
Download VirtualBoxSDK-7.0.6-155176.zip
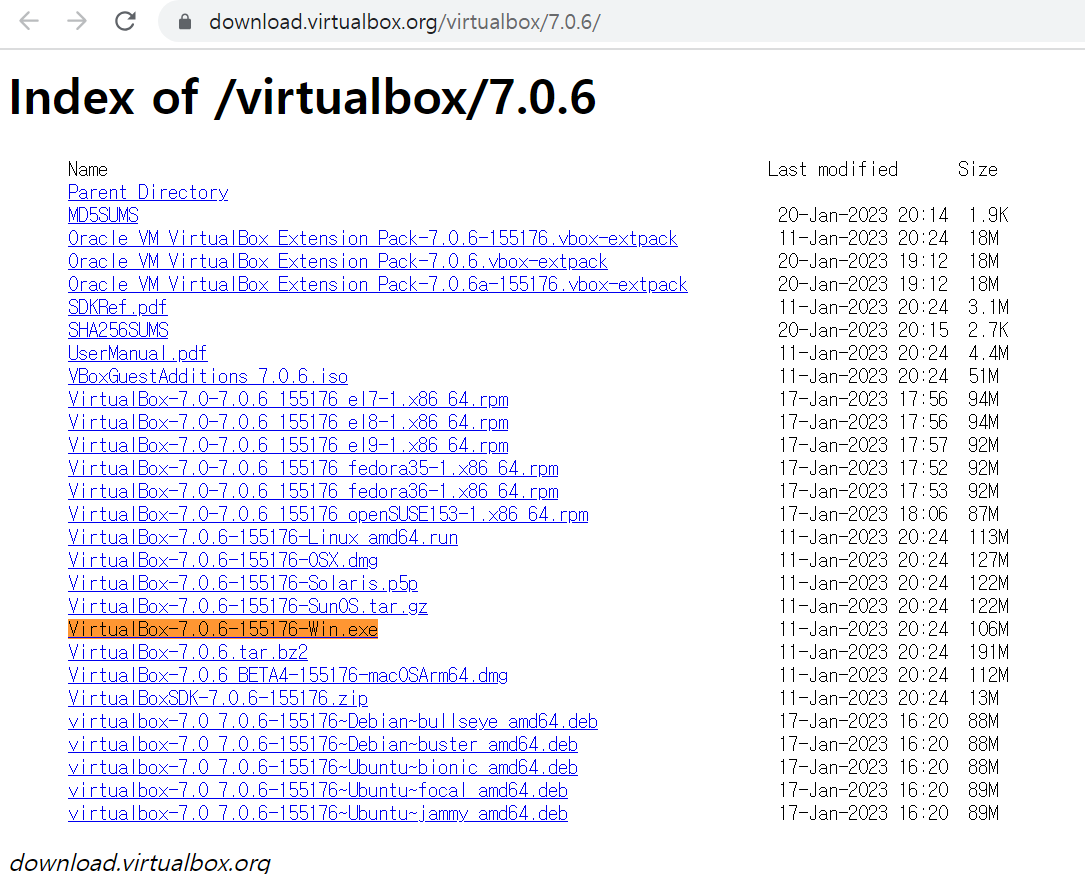point(218,698)
